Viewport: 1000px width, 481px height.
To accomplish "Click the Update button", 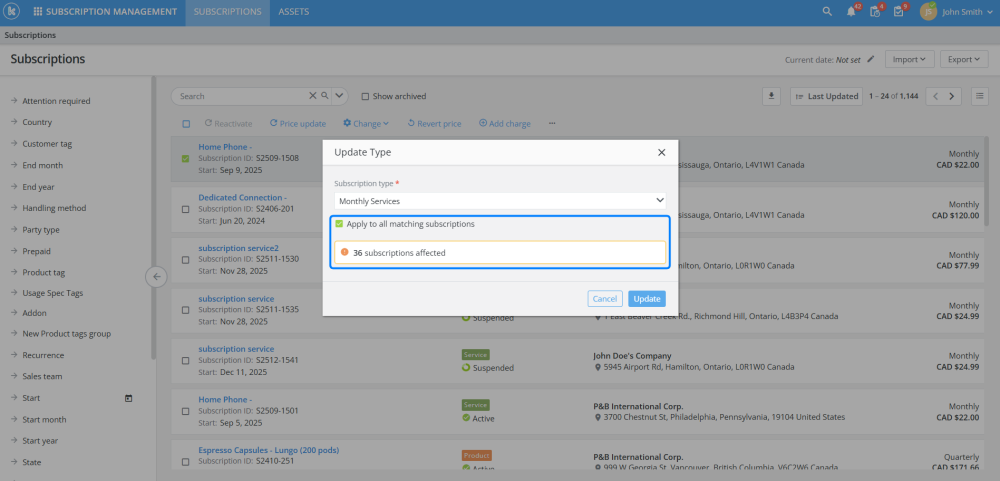I will tap(646, 298).
